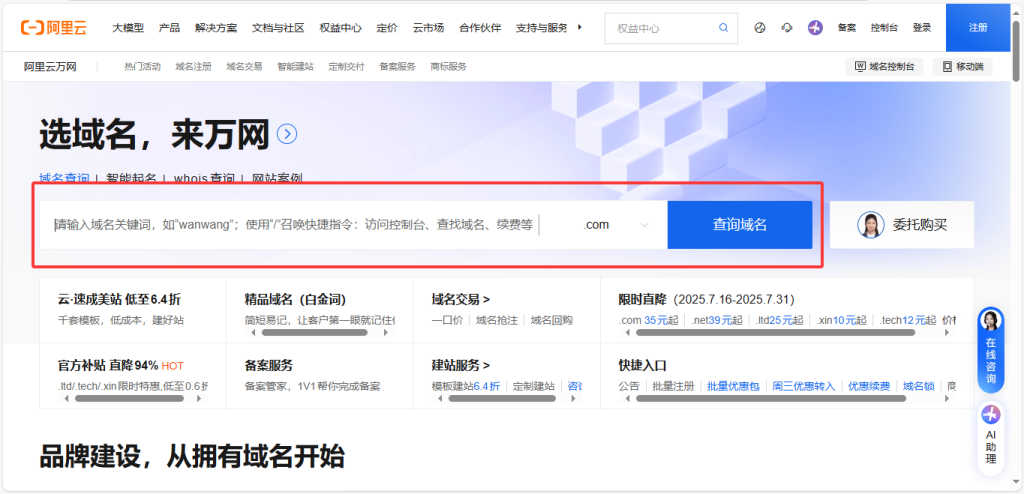Viewport: 1024px width, 494px height.
Task: Click the Alibaba Cloud 阿里云 logo
Action: coord(54,27)
